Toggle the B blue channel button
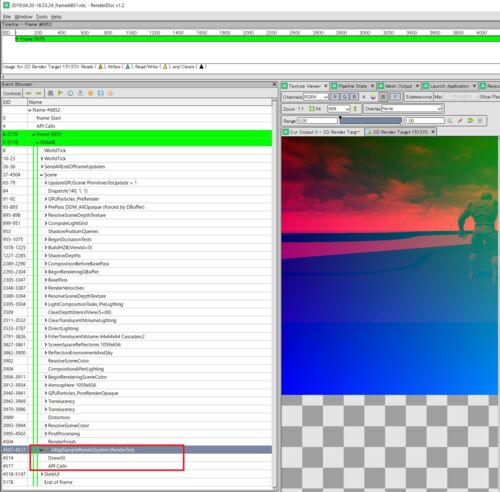 tap(354, 97)
